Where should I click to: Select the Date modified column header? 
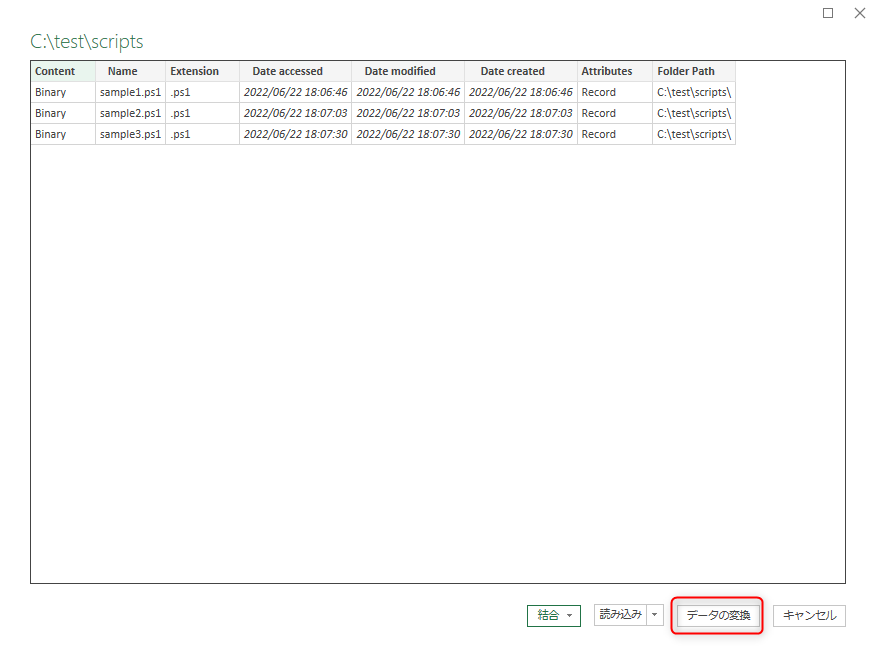tap(408, 71)
